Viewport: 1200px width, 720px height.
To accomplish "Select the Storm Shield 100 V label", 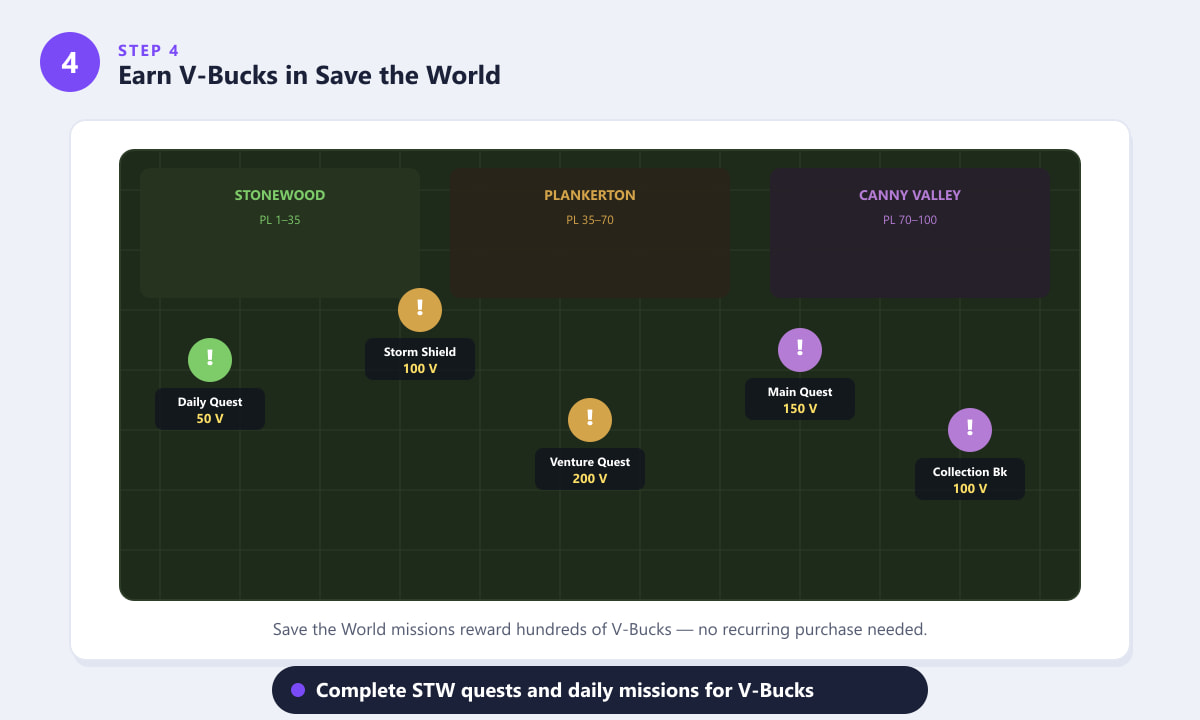I will point(420,359).
